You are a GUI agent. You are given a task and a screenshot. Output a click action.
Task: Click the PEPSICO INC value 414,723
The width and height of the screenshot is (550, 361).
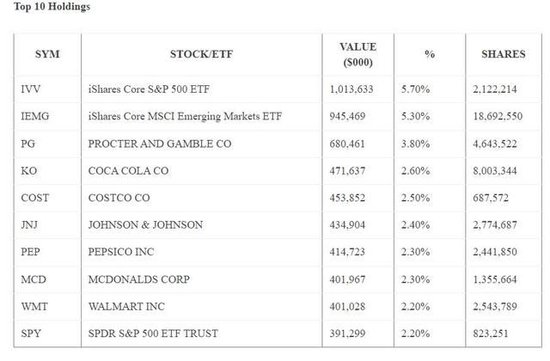[x=347, y=252]
